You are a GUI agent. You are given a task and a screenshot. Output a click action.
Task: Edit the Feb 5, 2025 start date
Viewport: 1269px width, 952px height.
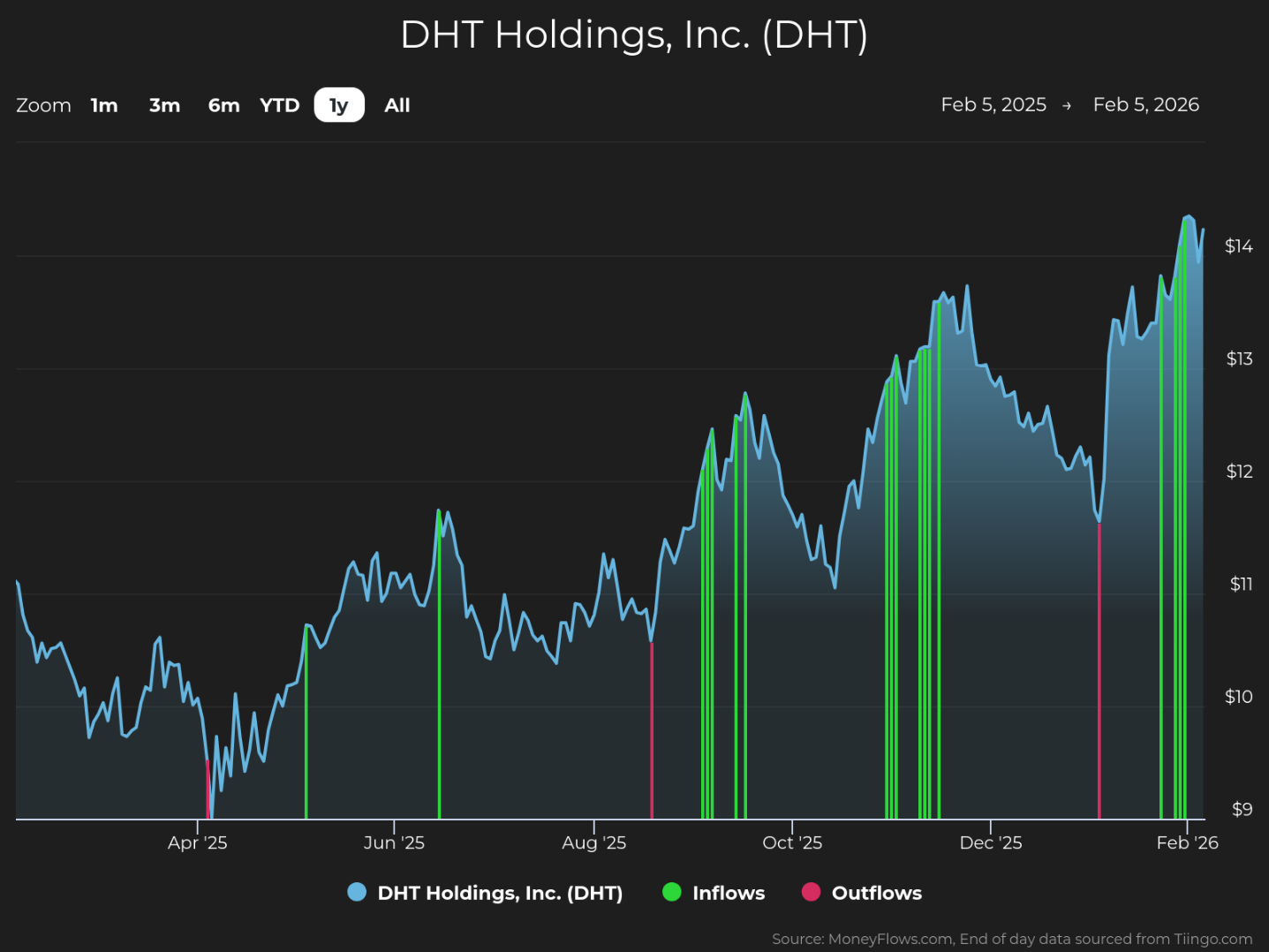[x=993, y=104]
